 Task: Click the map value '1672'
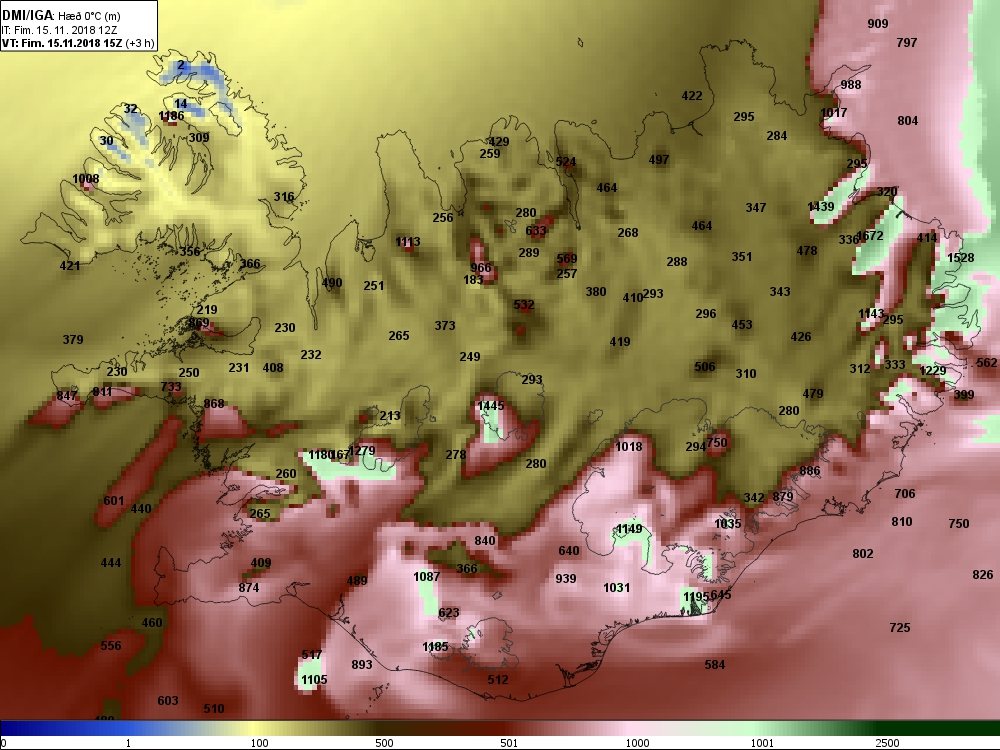[871, 235]
